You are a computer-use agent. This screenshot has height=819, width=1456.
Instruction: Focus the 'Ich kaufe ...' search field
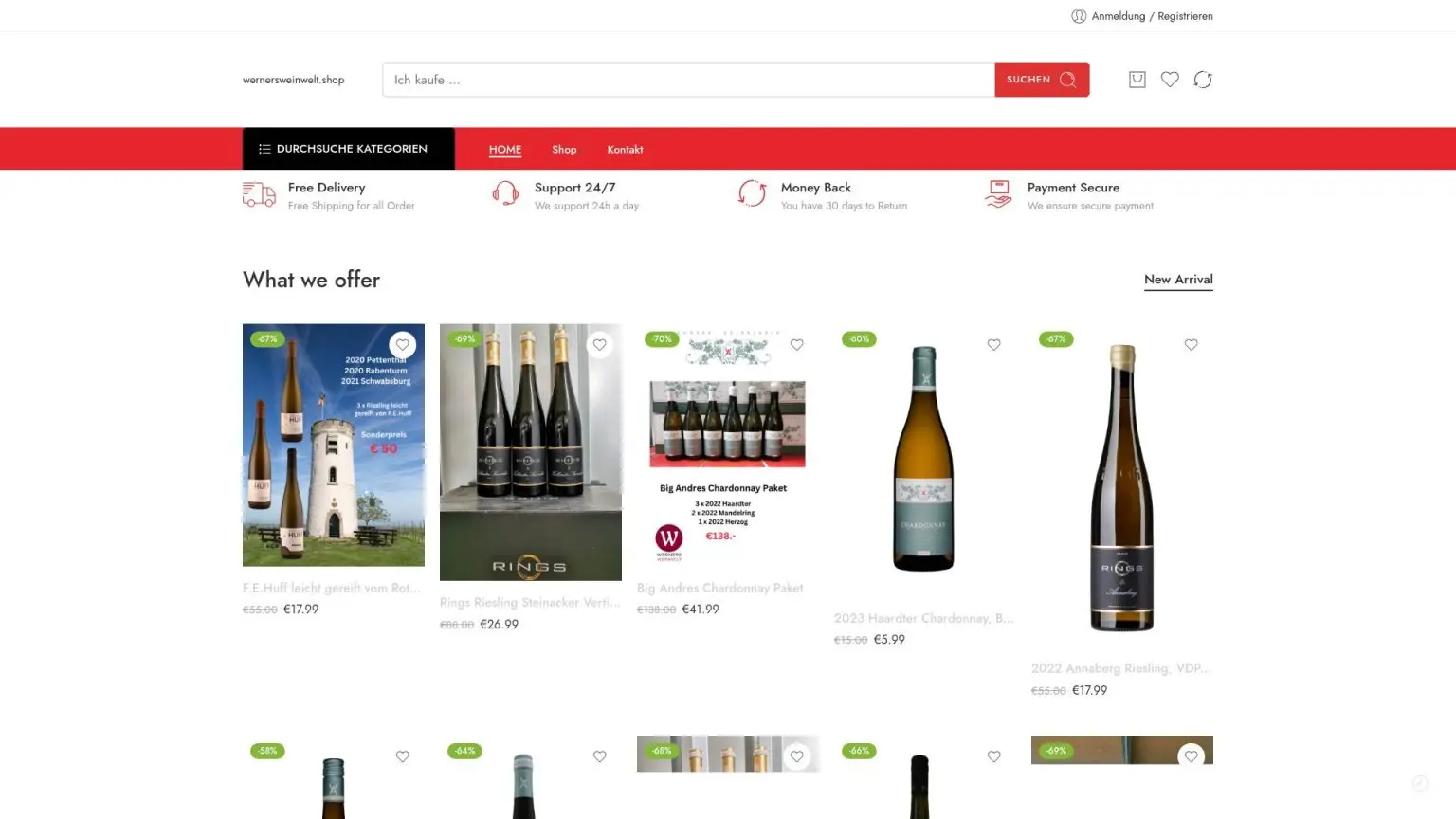point(688,80)
